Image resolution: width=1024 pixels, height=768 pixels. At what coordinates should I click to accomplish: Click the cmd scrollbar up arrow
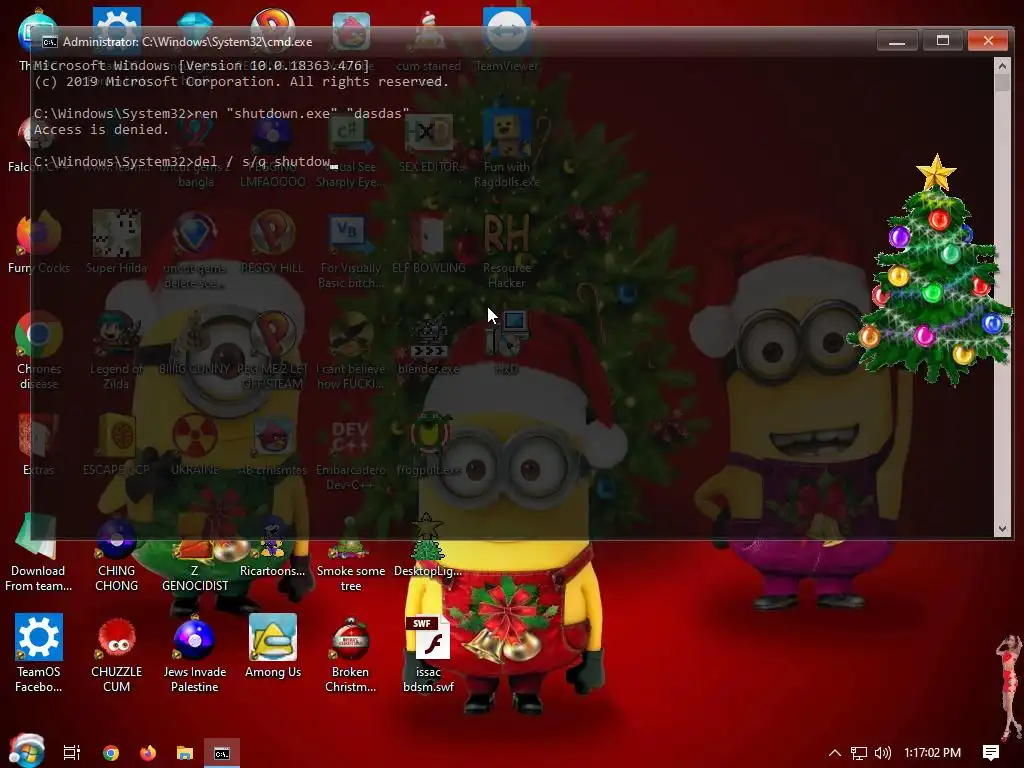click(x=1002, y=65)
